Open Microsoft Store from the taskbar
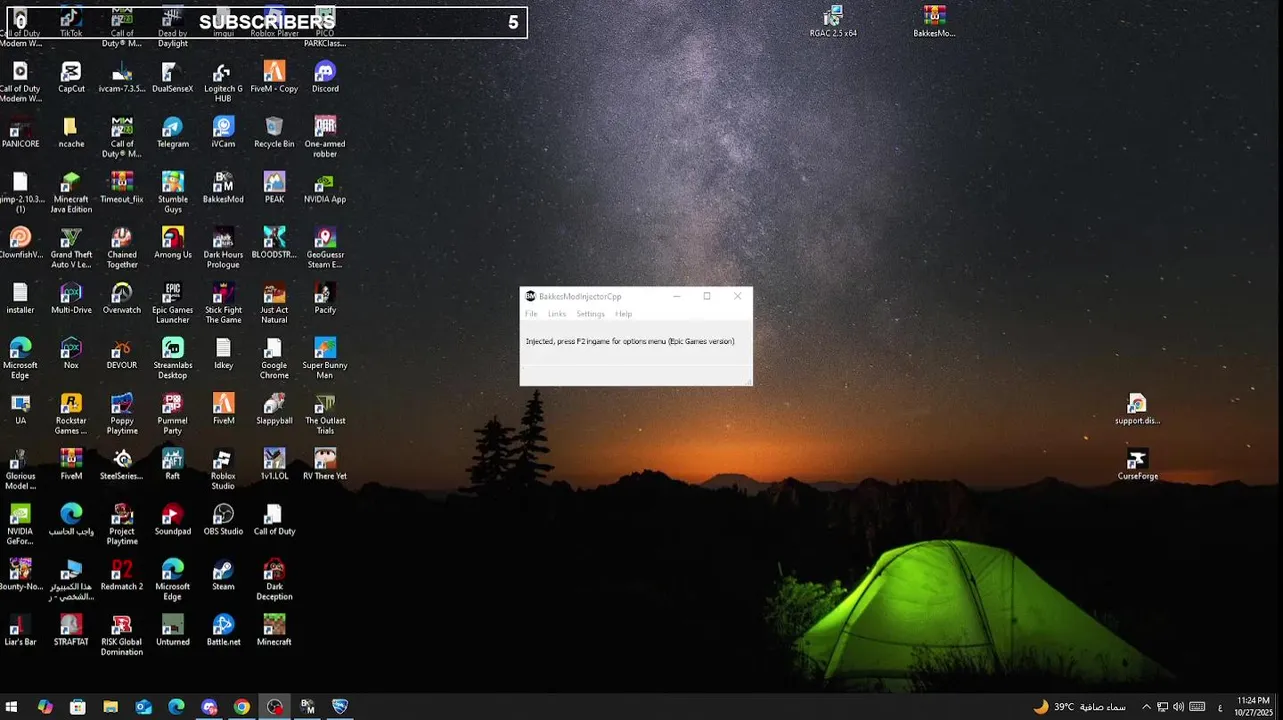The image size is (1283, 720). [78, 707]
